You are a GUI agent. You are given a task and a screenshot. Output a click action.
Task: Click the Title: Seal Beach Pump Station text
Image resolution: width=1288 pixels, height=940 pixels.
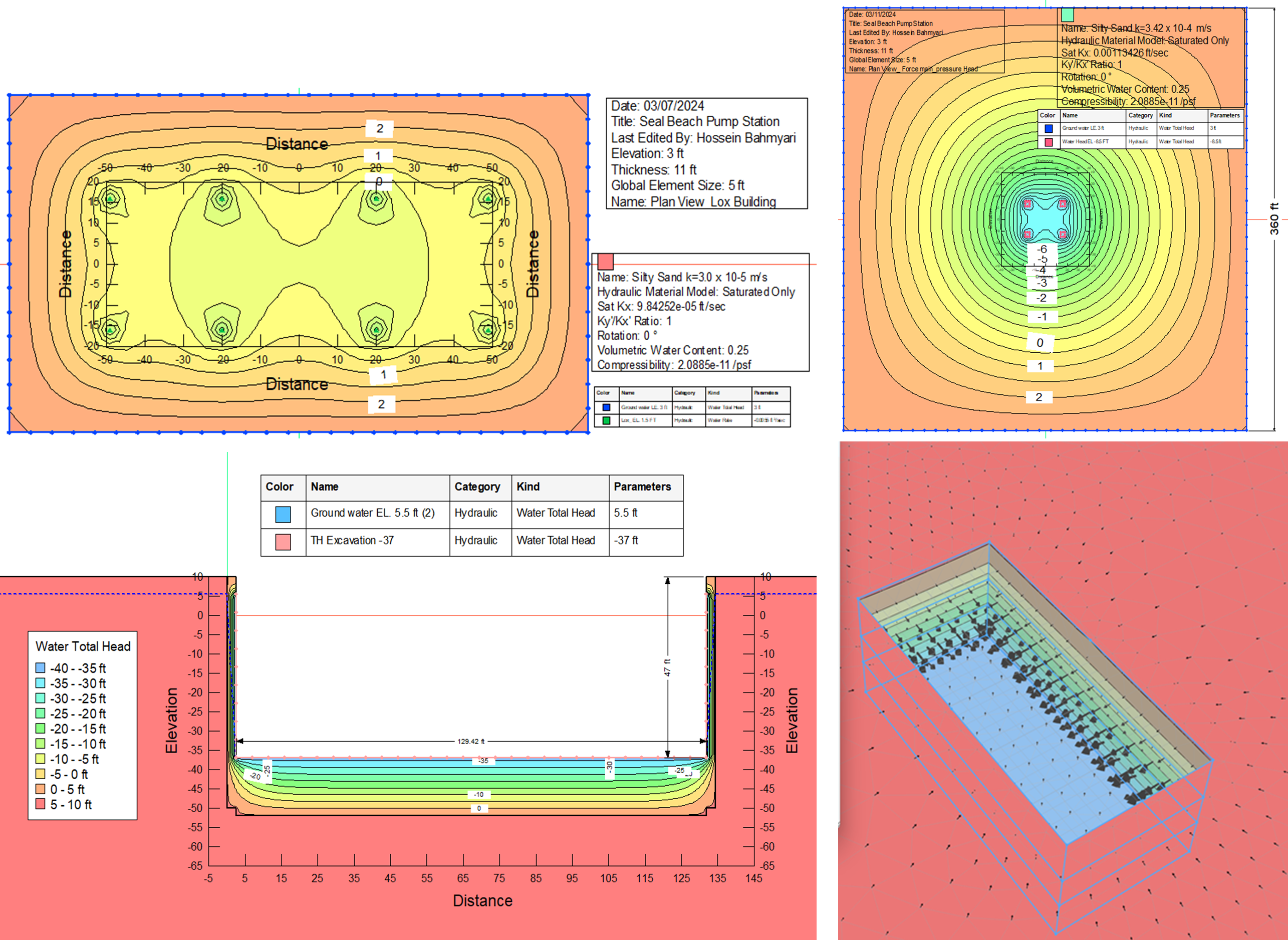(x=695, y=122)
